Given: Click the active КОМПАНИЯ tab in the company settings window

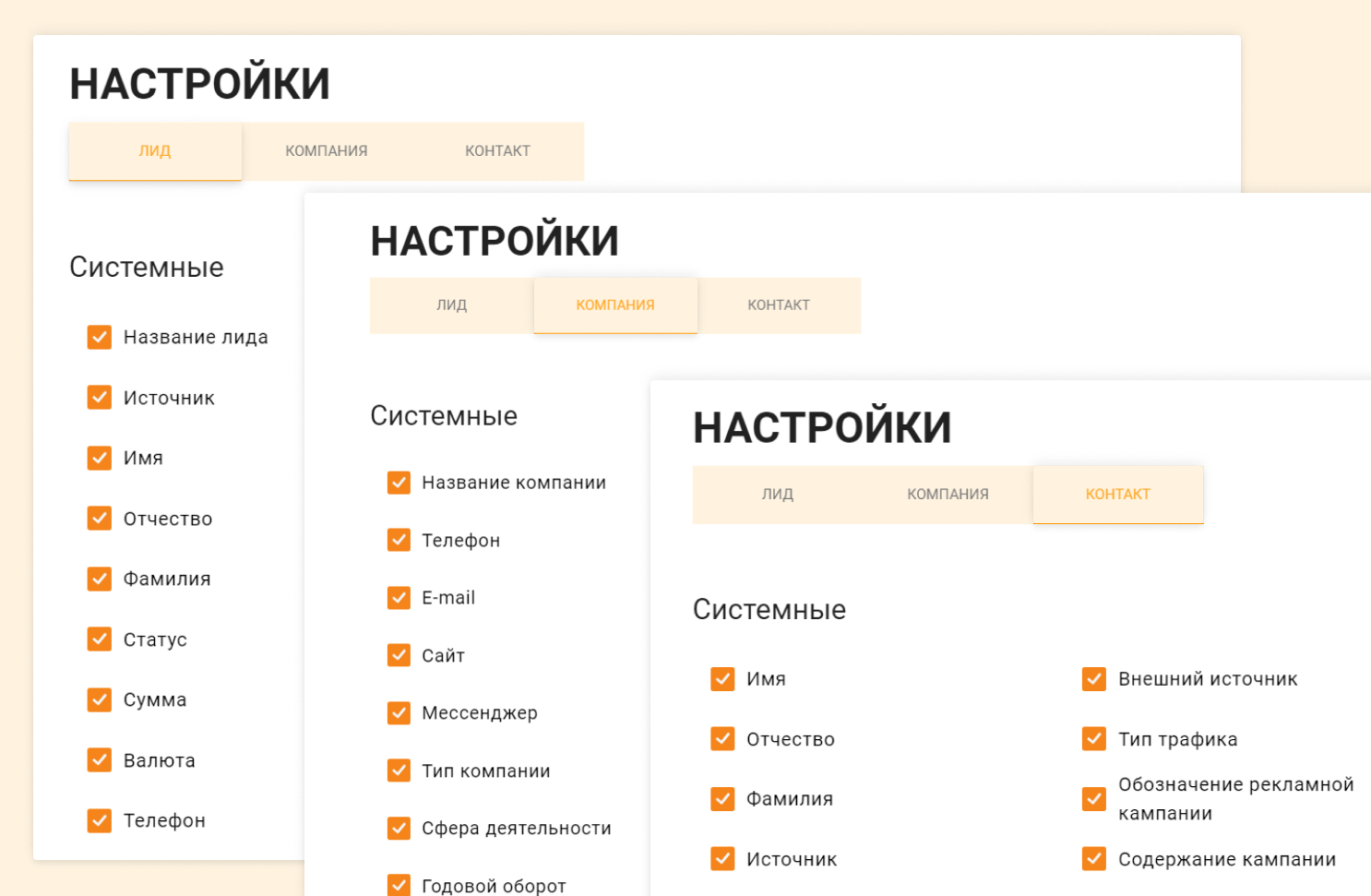Looking at the screenshot, I should [x=615, y=305].
